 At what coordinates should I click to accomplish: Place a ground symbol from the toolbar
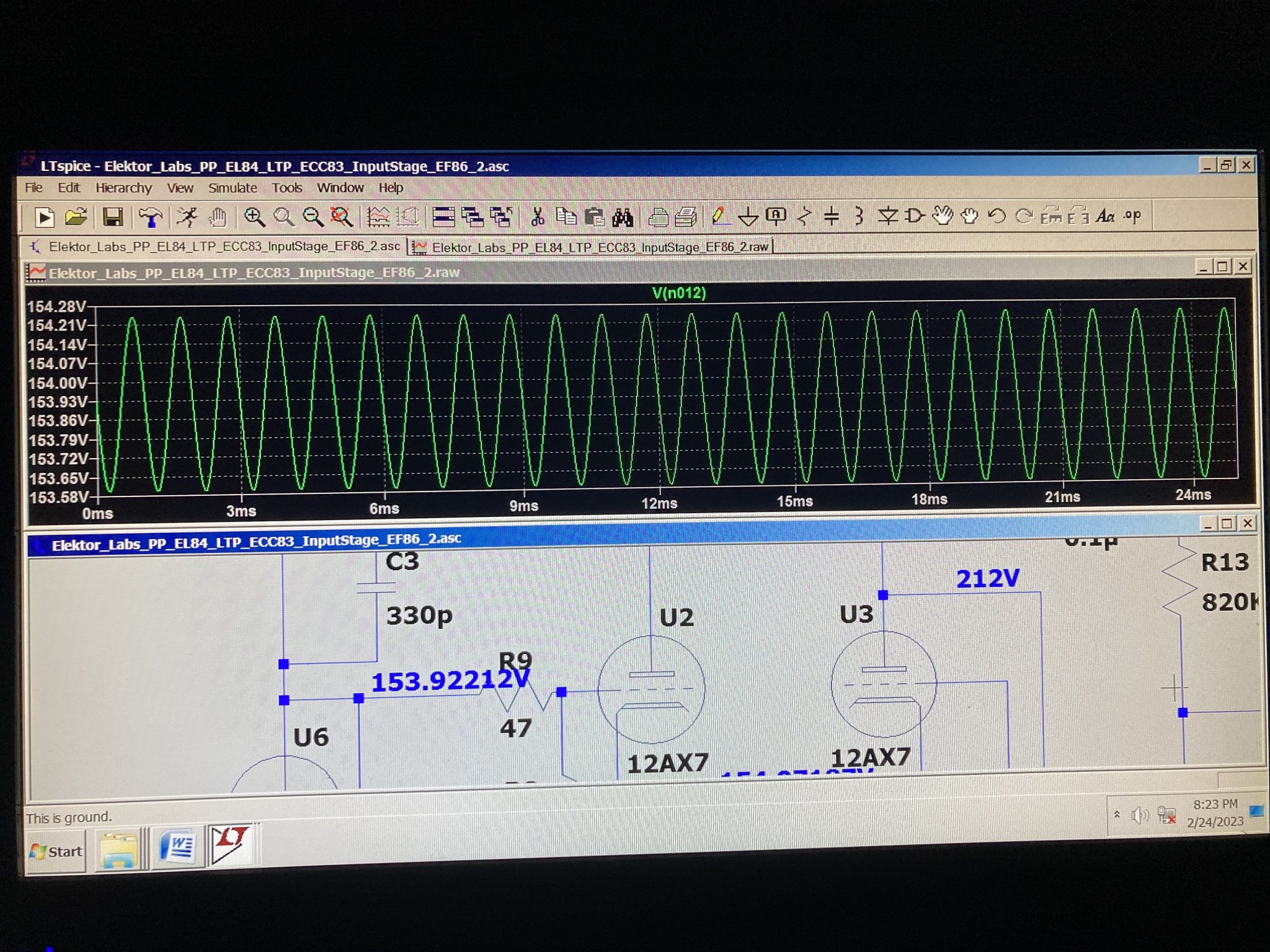coord(748,217)
